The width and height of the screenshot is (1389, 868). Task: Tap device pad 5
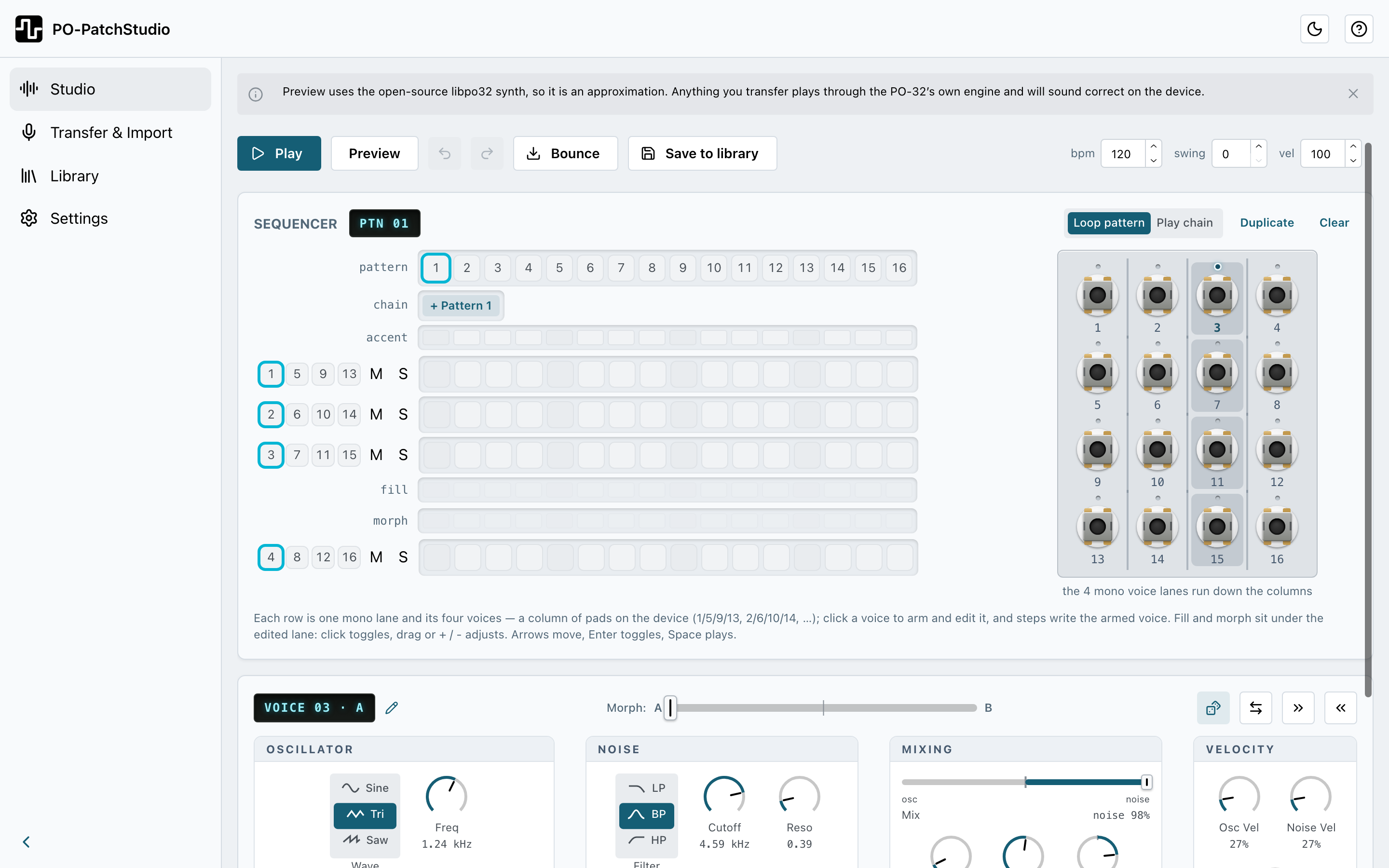point(1097,373)
